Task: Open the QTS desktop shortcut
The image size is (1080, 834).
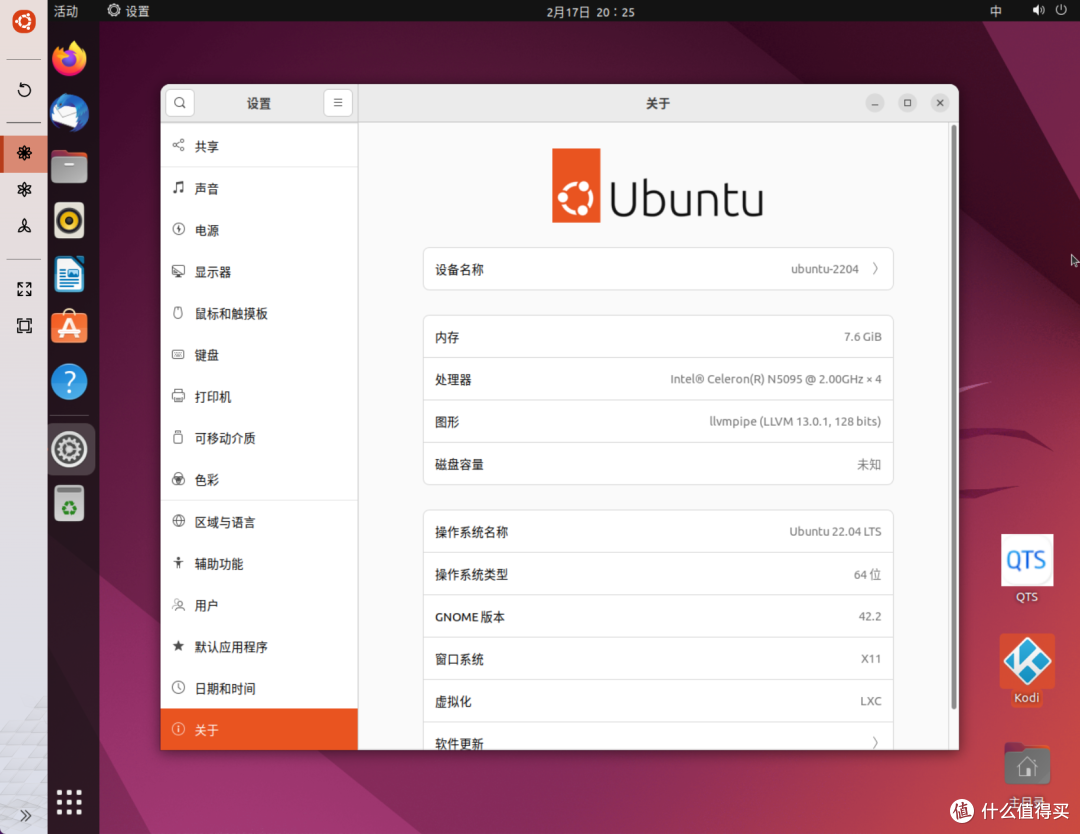Action: click(1026, 568)
